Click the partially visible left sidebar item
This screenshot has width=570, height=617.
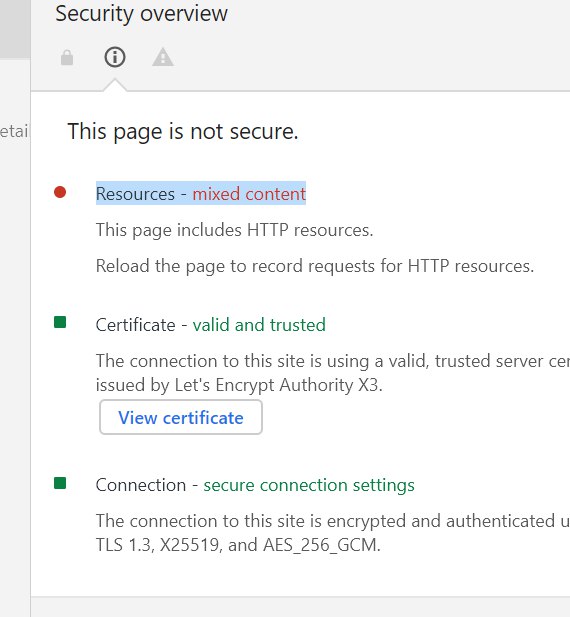[x=15, y=131]
